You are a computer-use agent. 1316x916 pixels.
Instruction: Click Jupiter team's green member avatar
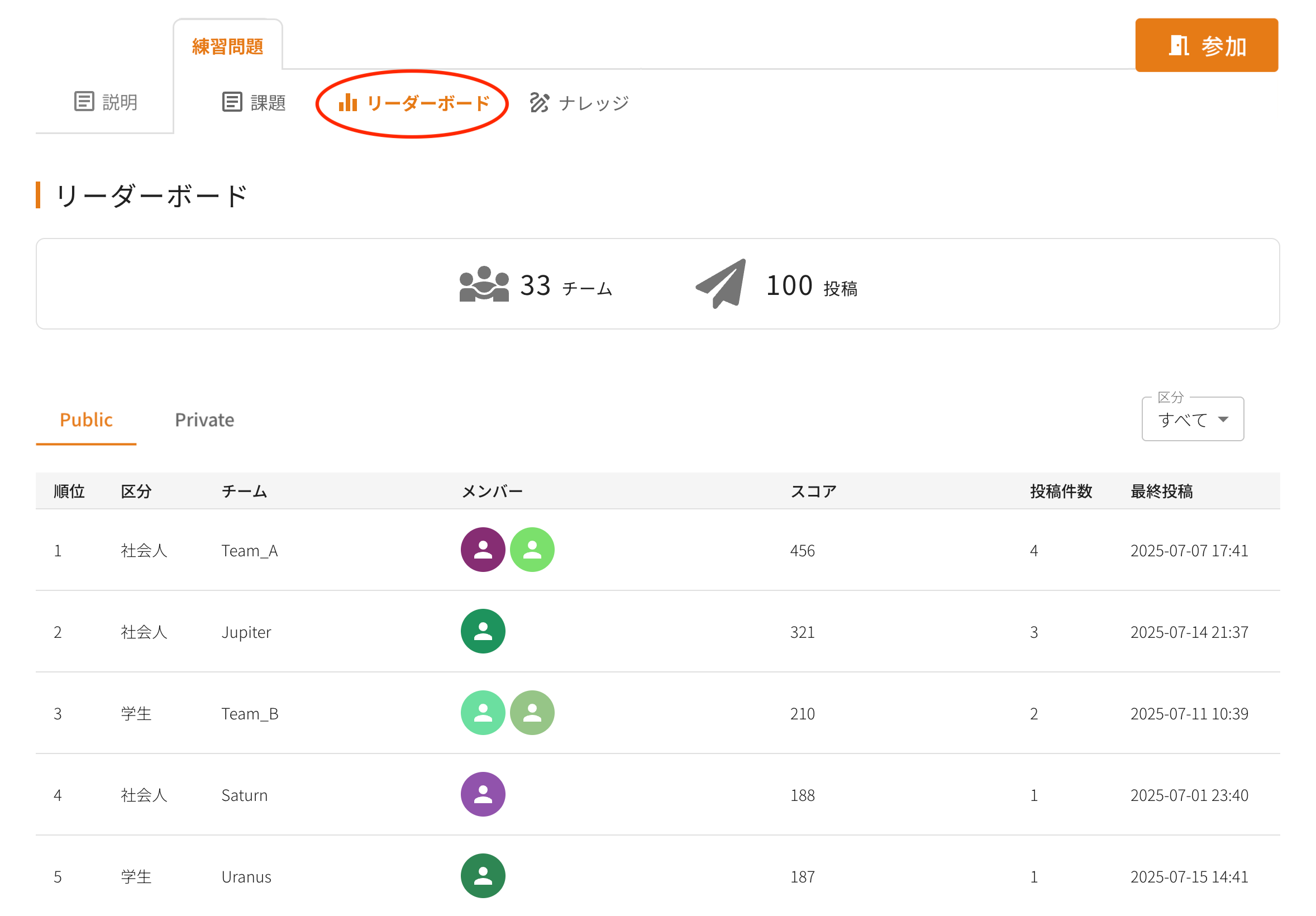point(483,631)
